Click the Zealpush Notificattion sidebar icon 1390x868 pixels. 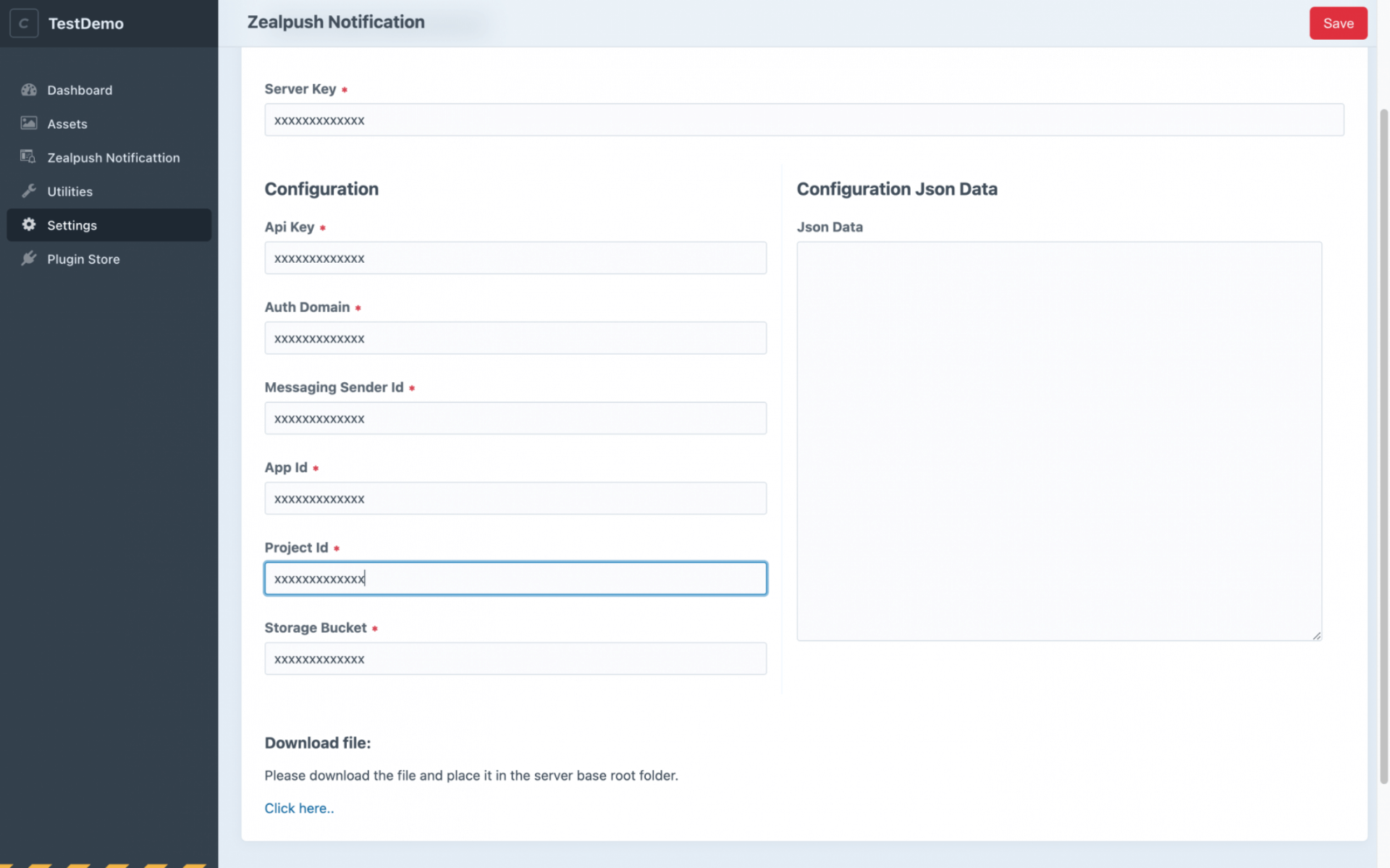[x=28, y=156]
